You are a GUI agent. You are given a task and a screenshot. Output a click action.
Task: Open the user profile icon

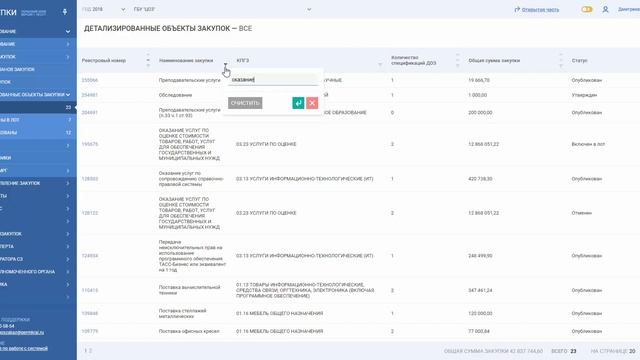[x=605, y=9]
